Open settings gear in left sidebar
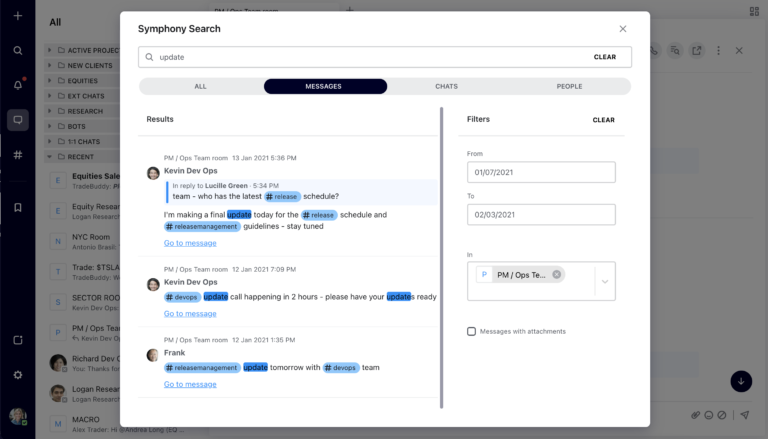The width and height of the screenshot is (768, 439). tap(17, 374)
